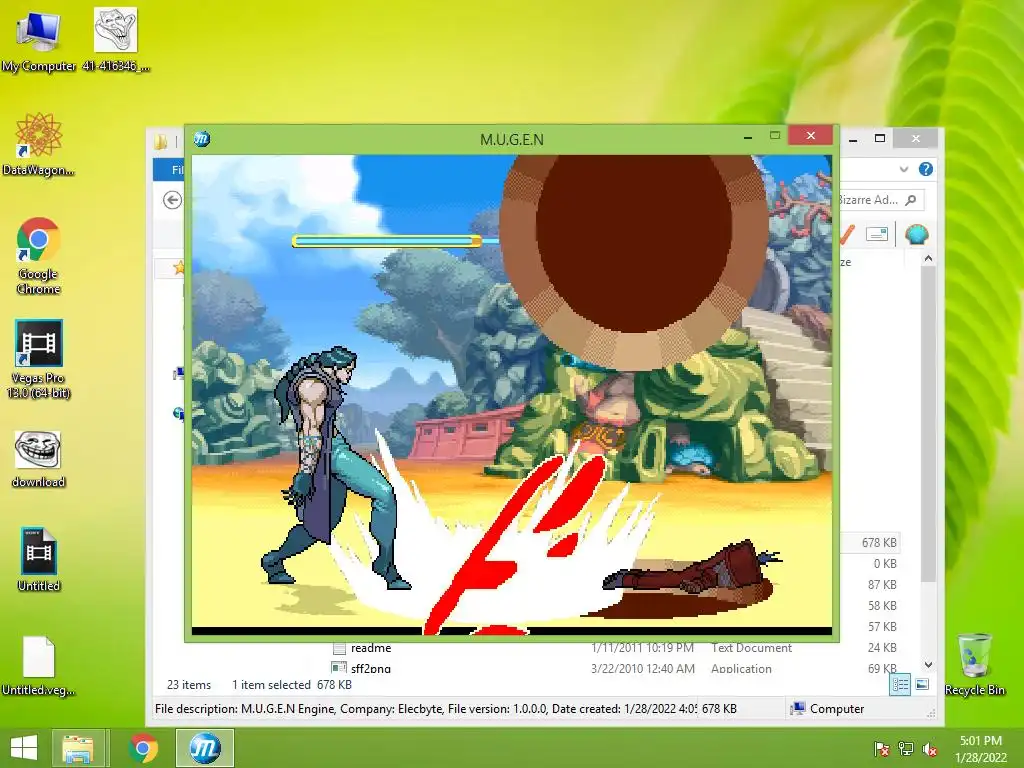Click the Explorer back arrow button
1024x768 pixels.
[x=172, y=200]
